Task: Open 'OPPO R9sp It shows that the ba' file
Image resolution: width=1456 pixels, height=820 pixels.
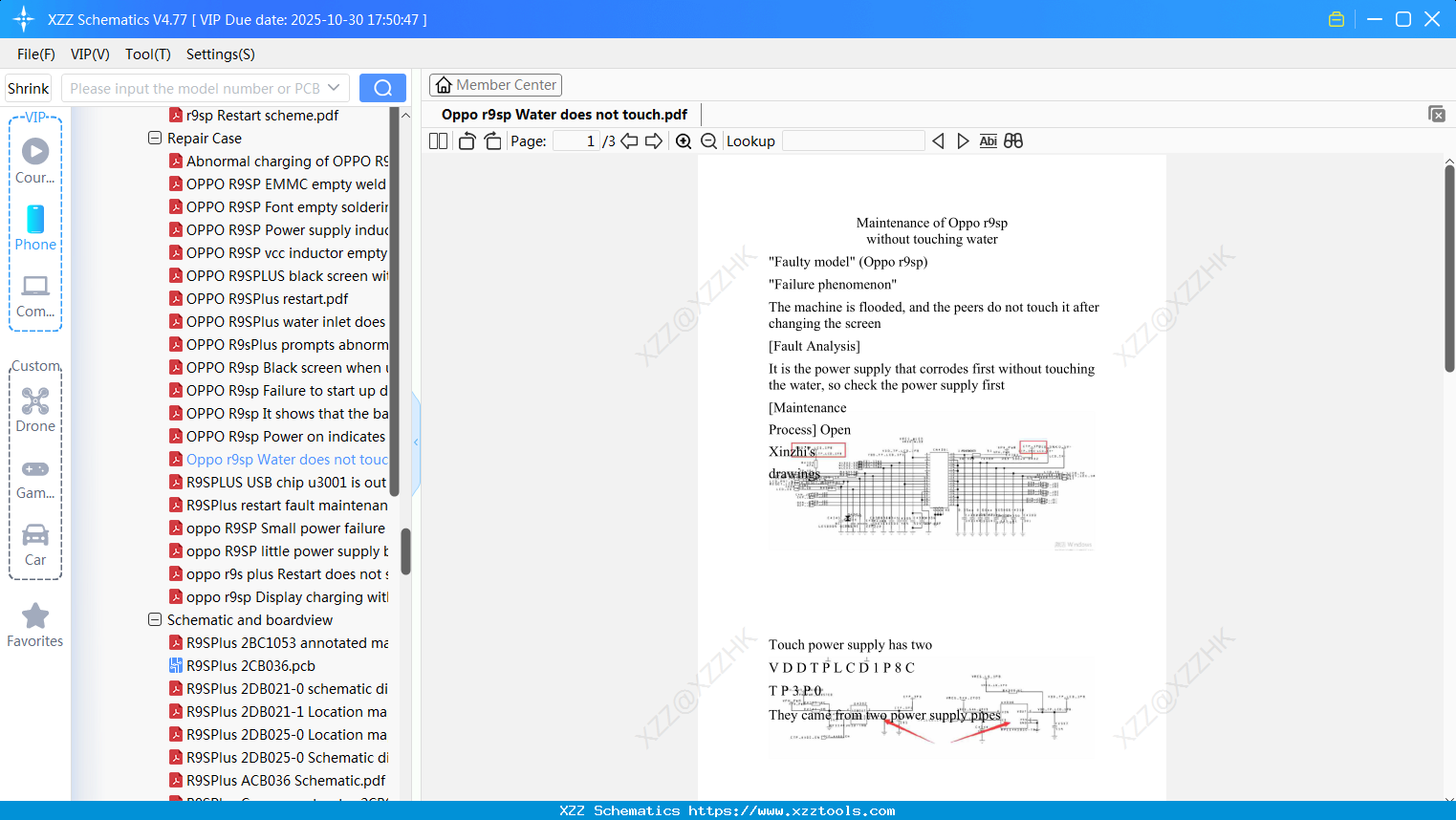Action: [279, 413]
